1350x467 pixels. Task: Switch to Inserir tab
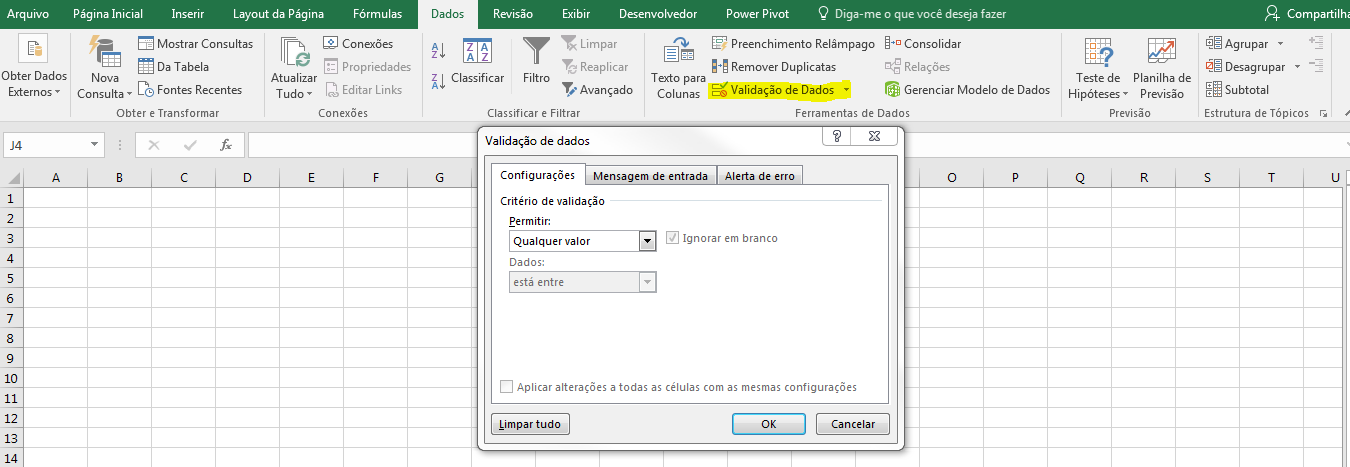(x=188, y=14)
